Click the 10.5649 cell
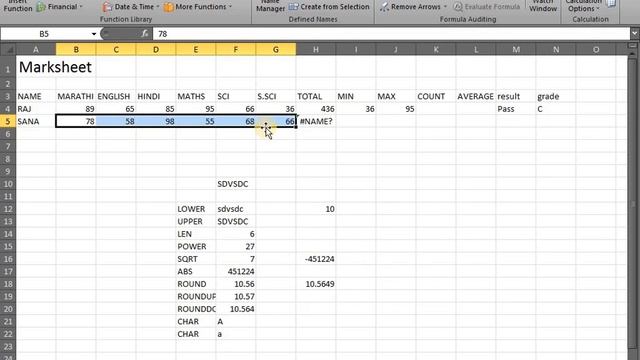Viewport: 640px width, 360px height. [316, 284]
